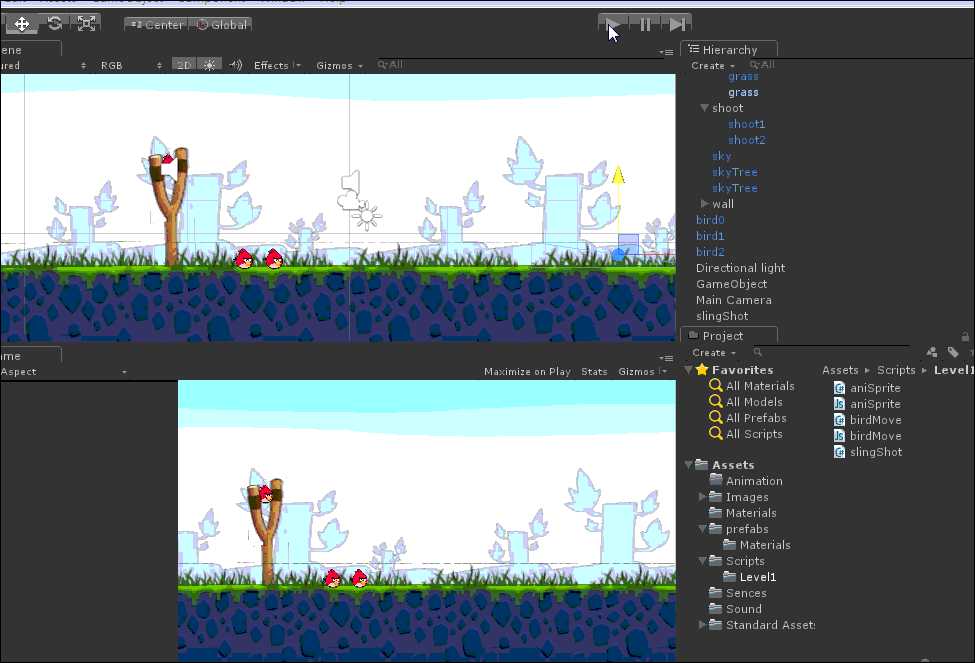Select Main Camera in Hierarchy
975x663 pixels.
coord(734,300)
